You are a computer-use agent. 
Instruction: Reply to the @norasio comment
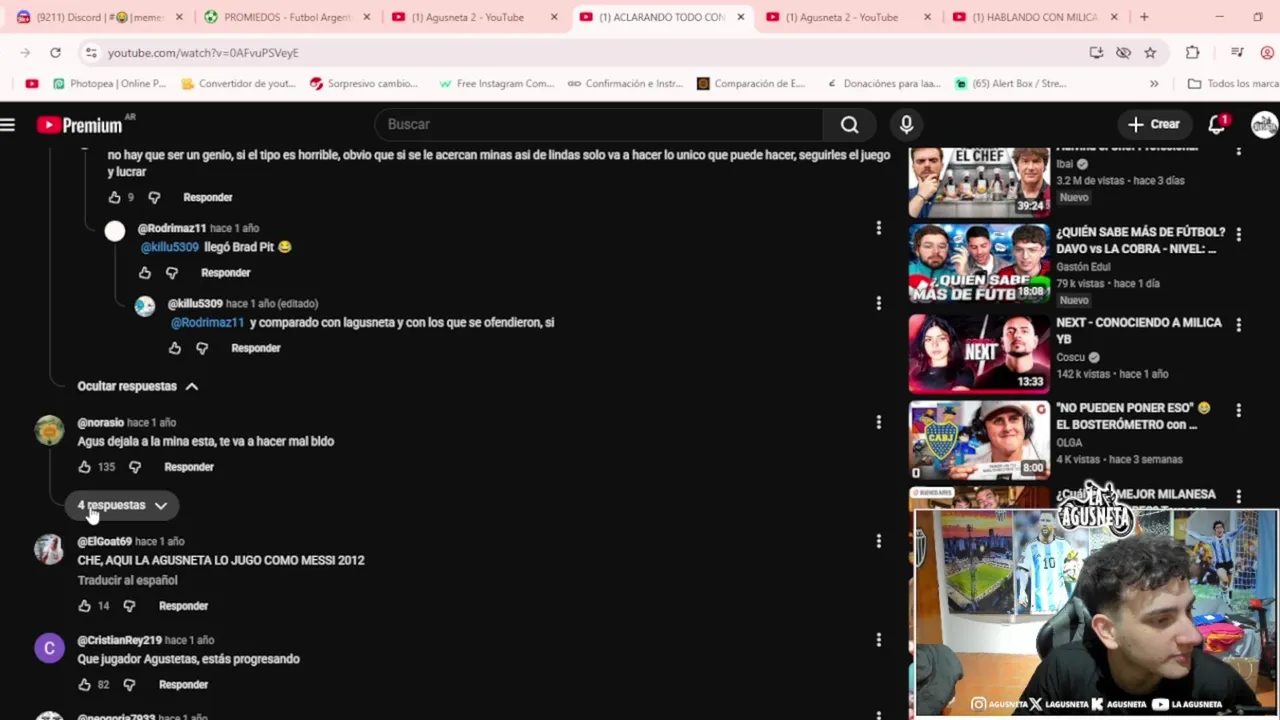coord(189,467)
